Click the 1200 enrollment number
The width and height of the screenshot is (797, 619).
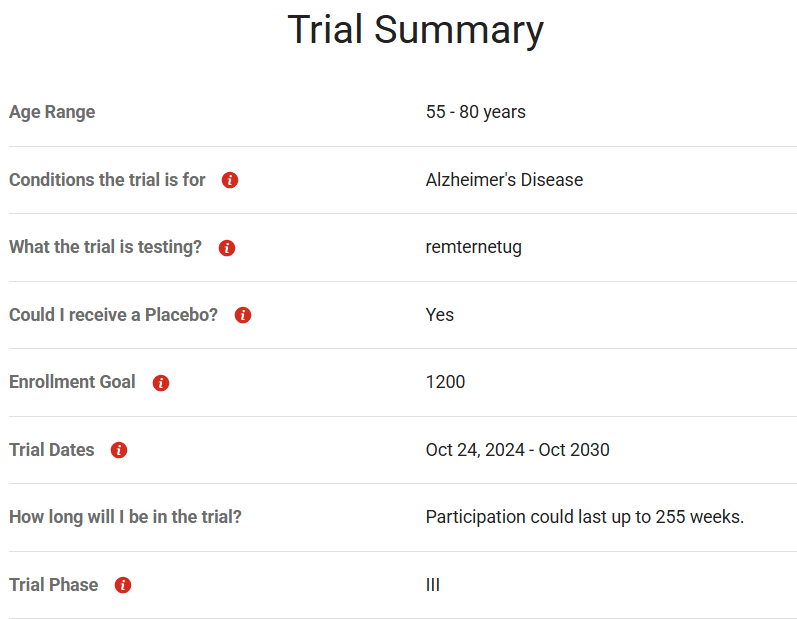tap(445, 382)
